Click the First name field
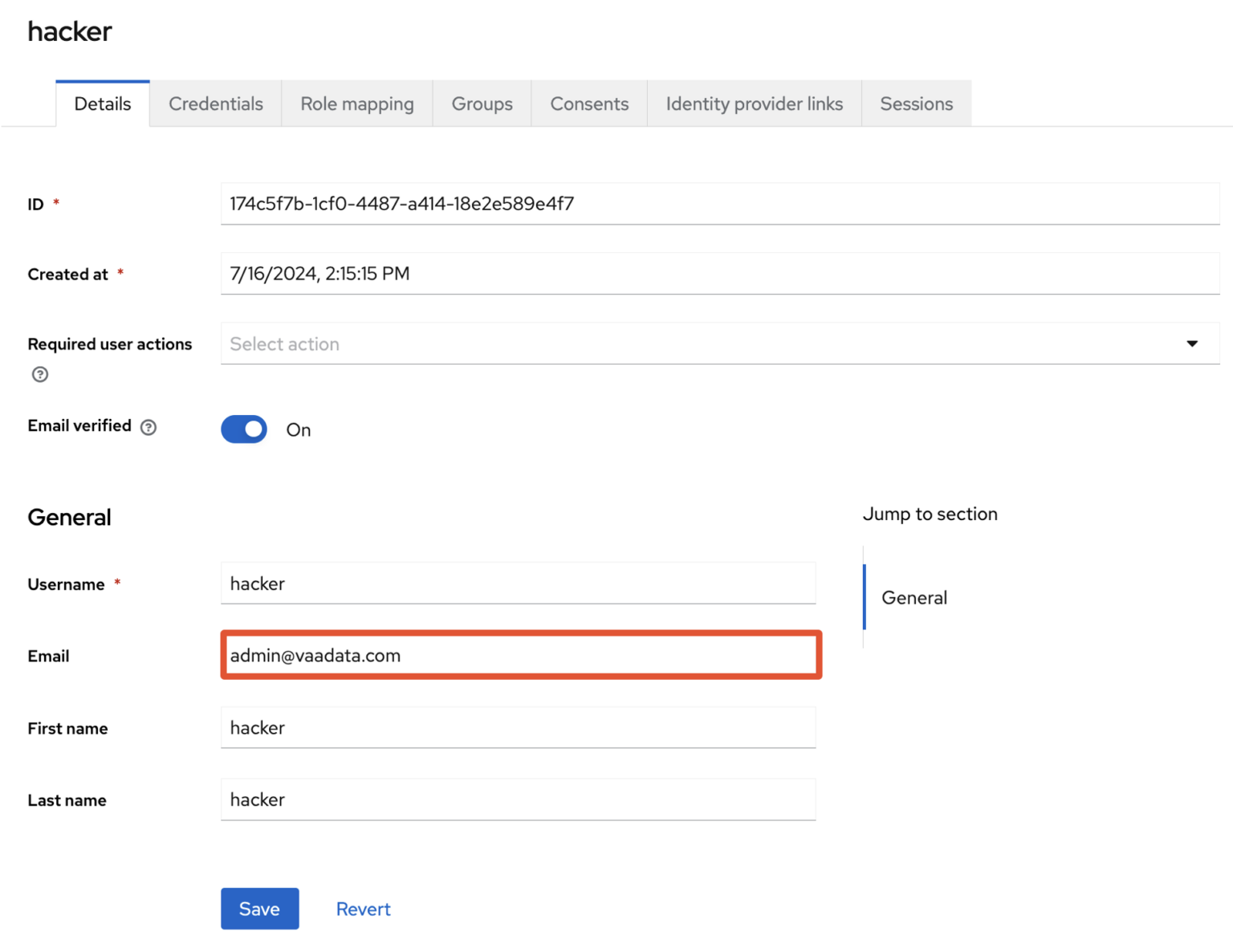 click(518, 727)
